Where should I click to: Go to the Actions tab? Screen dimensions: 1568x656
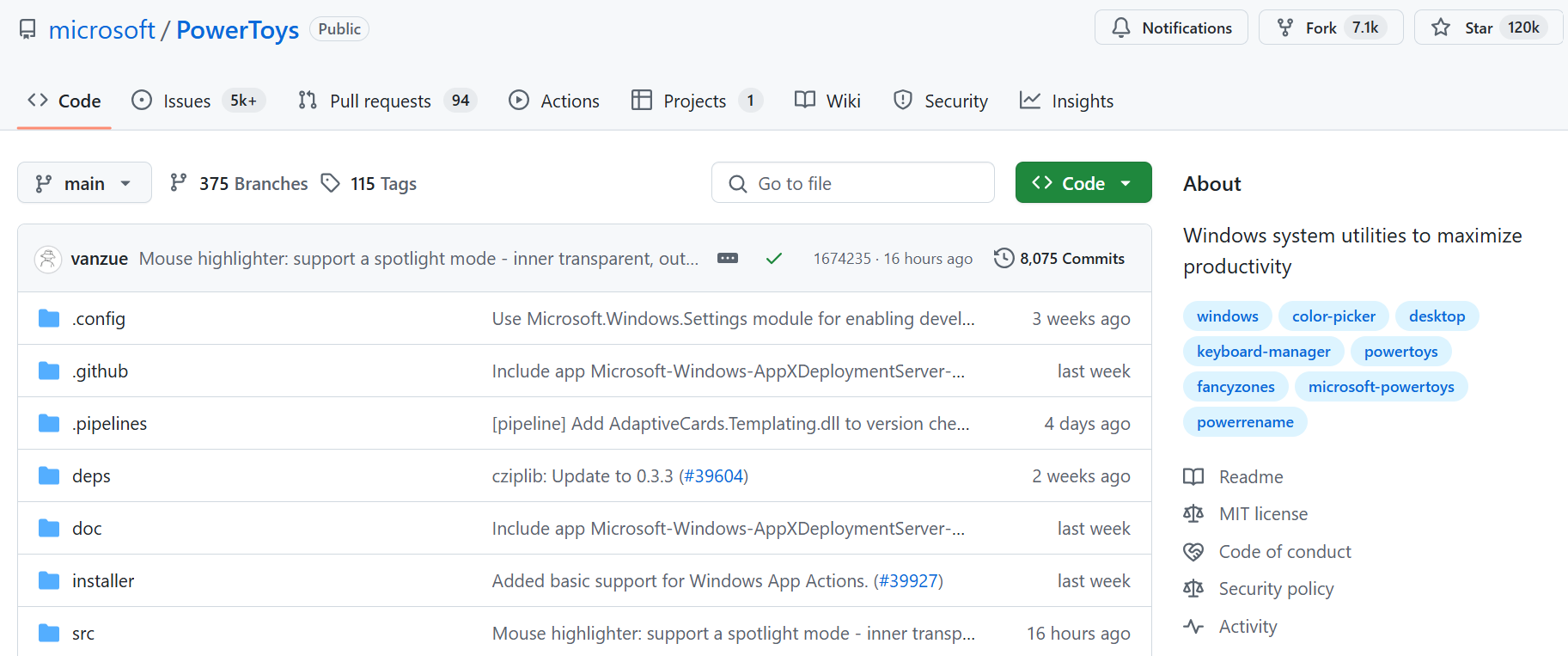click(554, 101)
